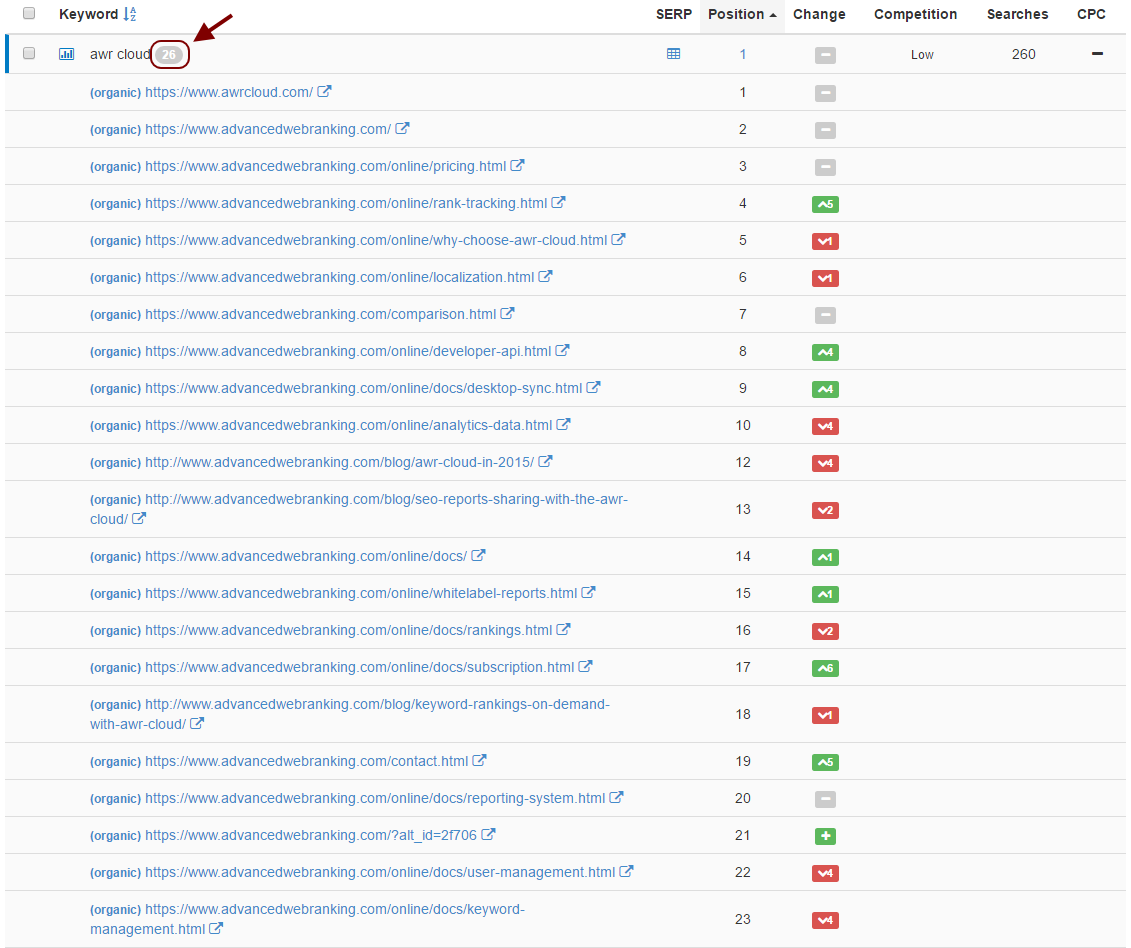
Task: Open external link icon for docs/rankings.html
Action: (x=563, y=630)
